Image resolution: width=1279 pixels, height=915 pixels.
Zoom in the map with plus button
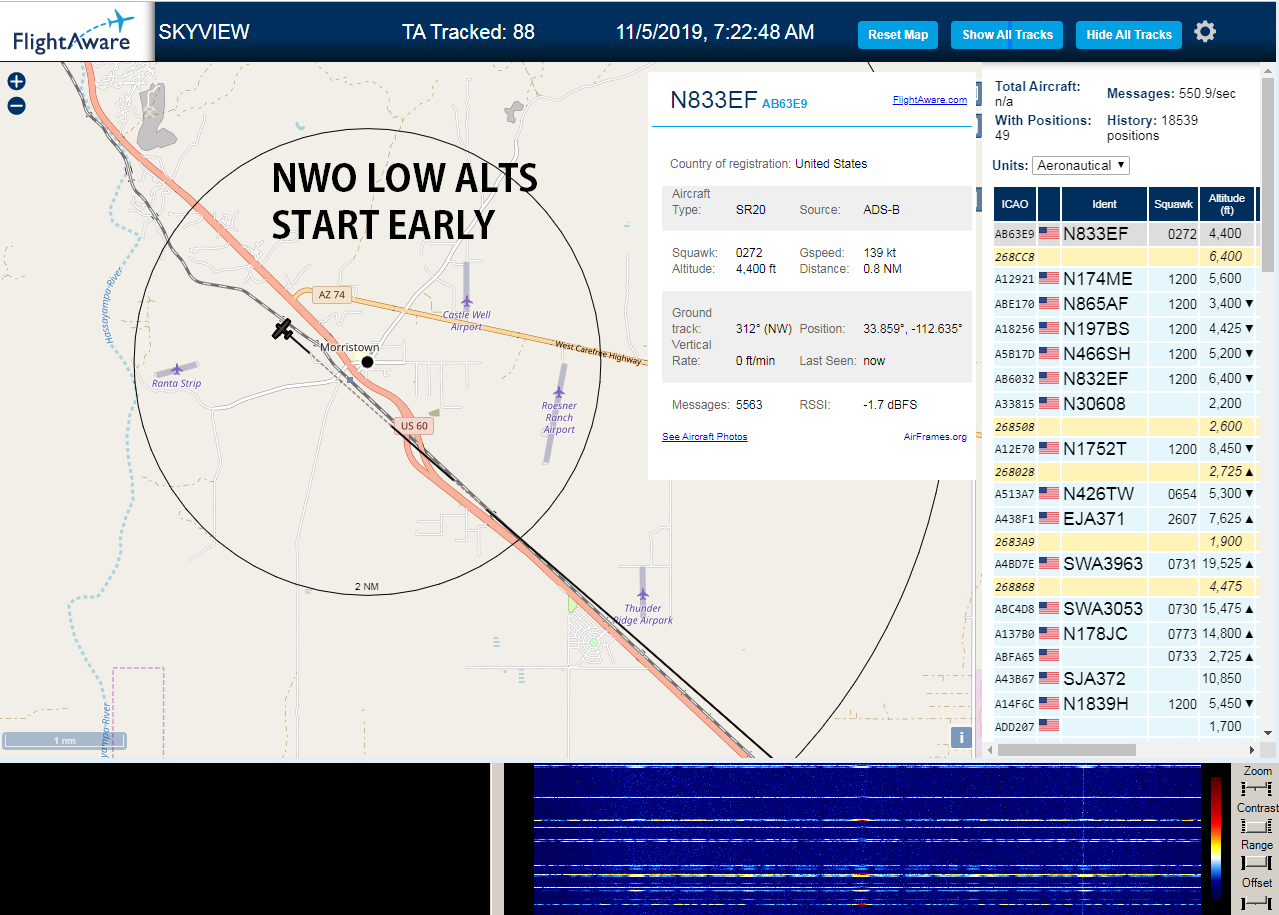point(16,82)
